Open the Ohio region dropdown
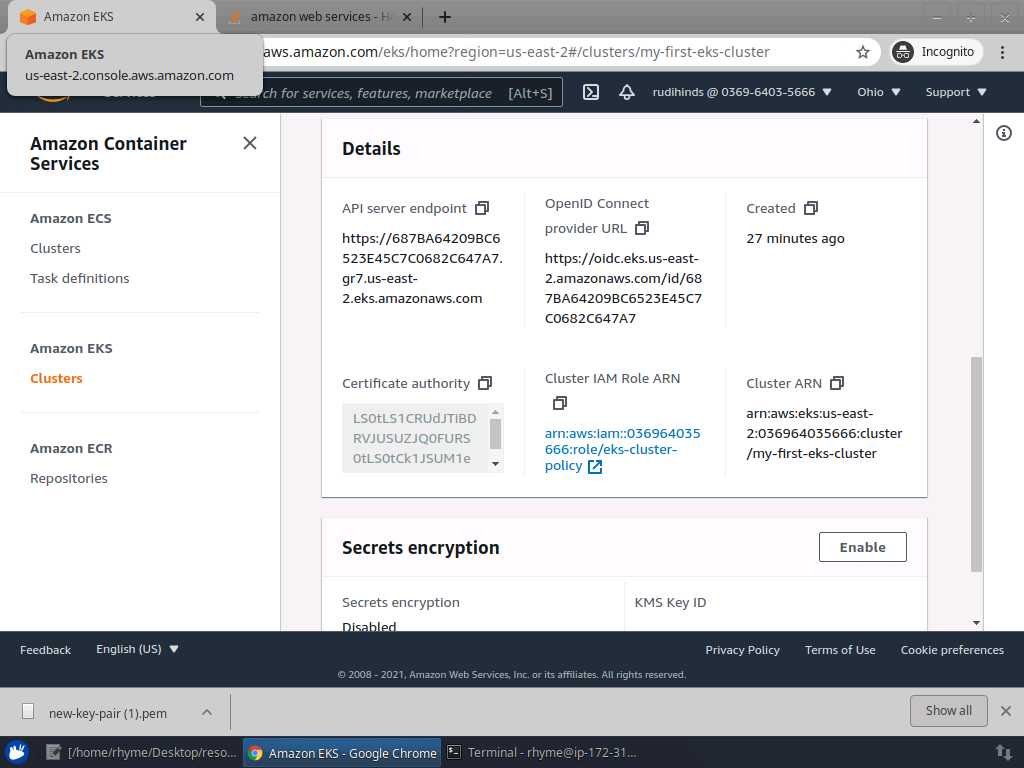The height and width of the screenshot is (768, 1024). [x=878, y=92]
